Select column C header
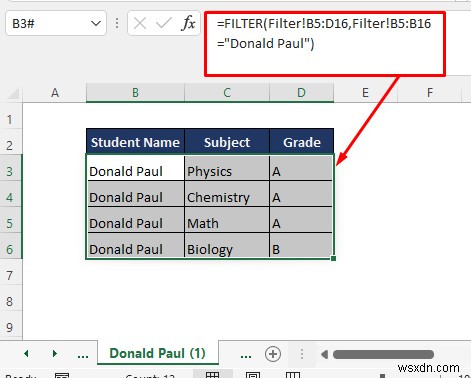Screen dimensions: 471x378 tap(227, 93)
